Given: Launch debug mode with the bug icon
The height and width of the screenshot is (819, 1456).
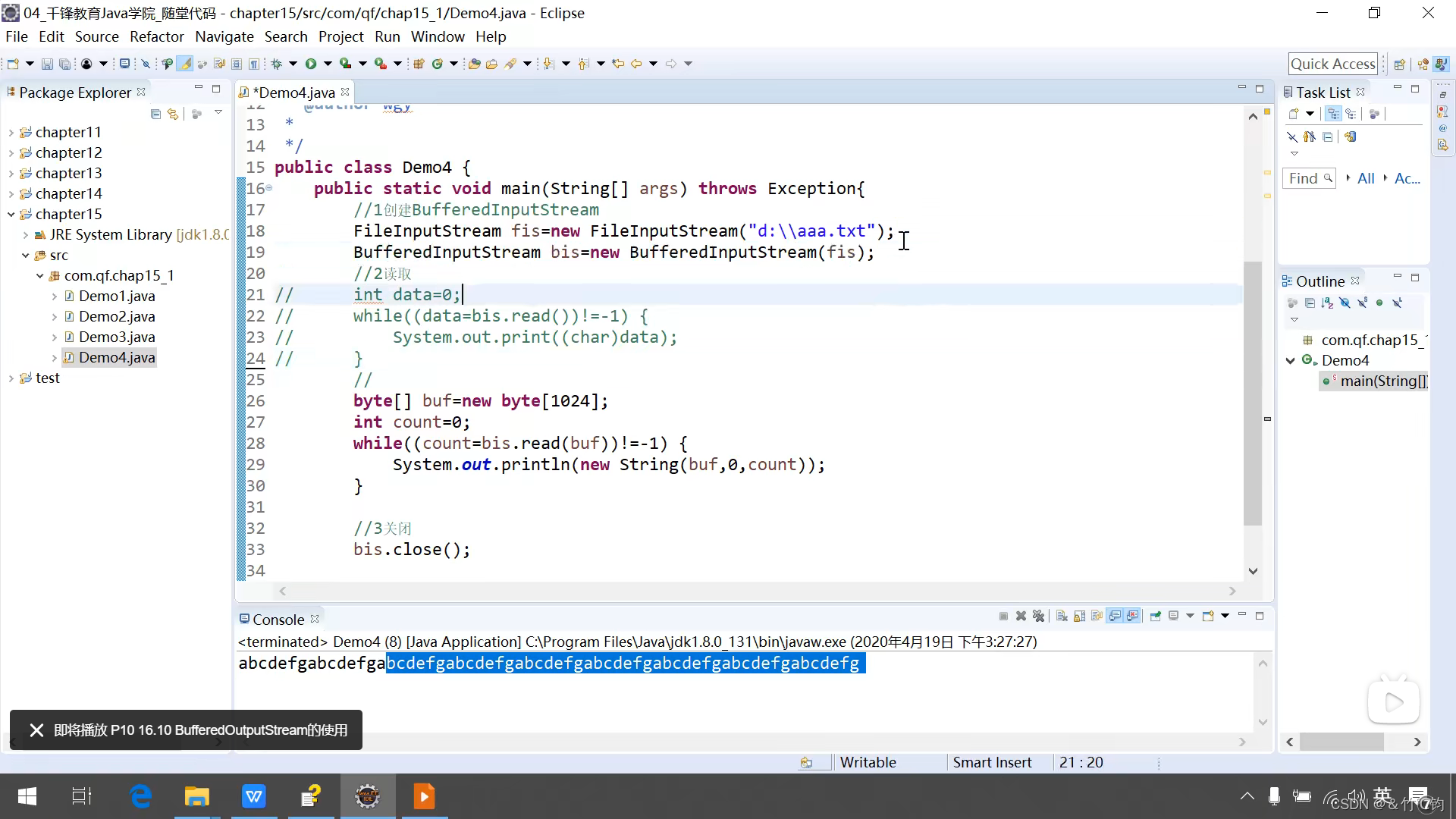Looking at the screenshot, I should click(276, 64).
